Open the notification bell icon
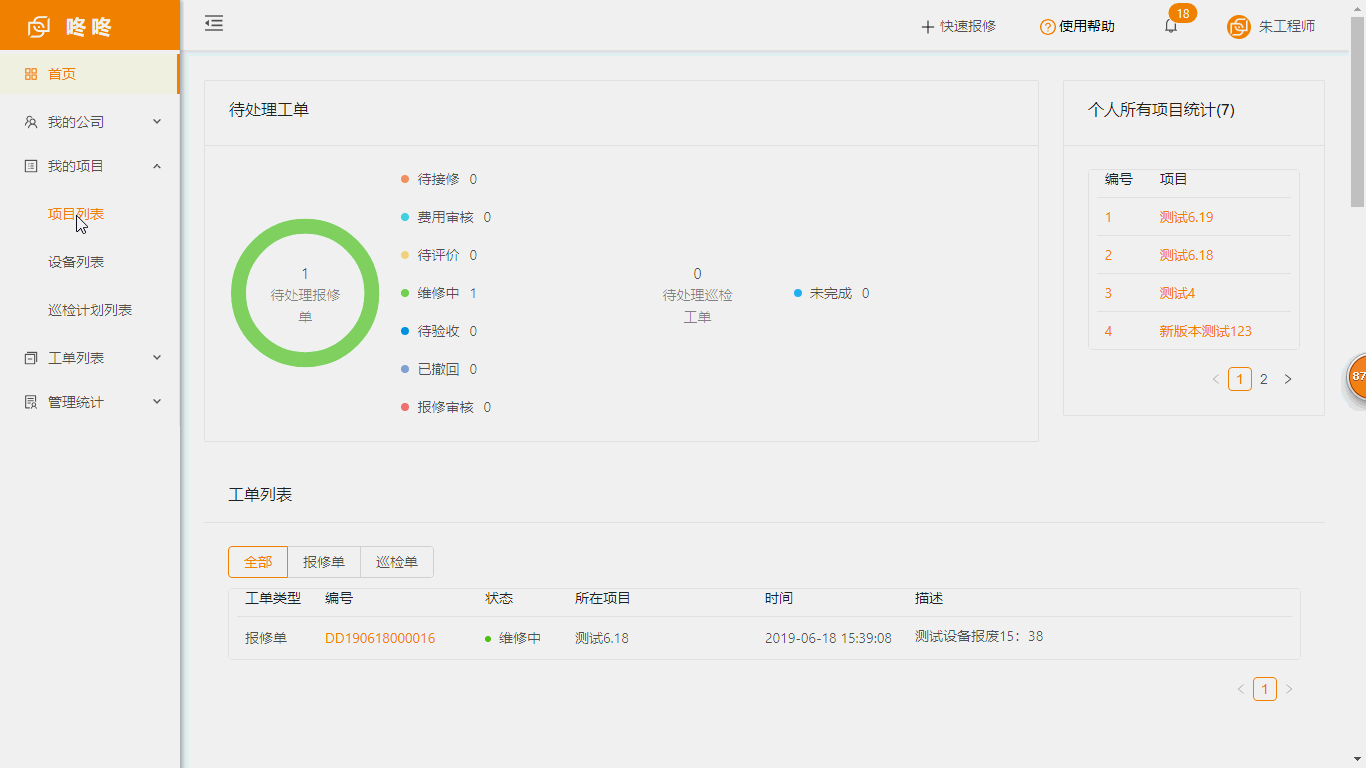 (1171, 27)
